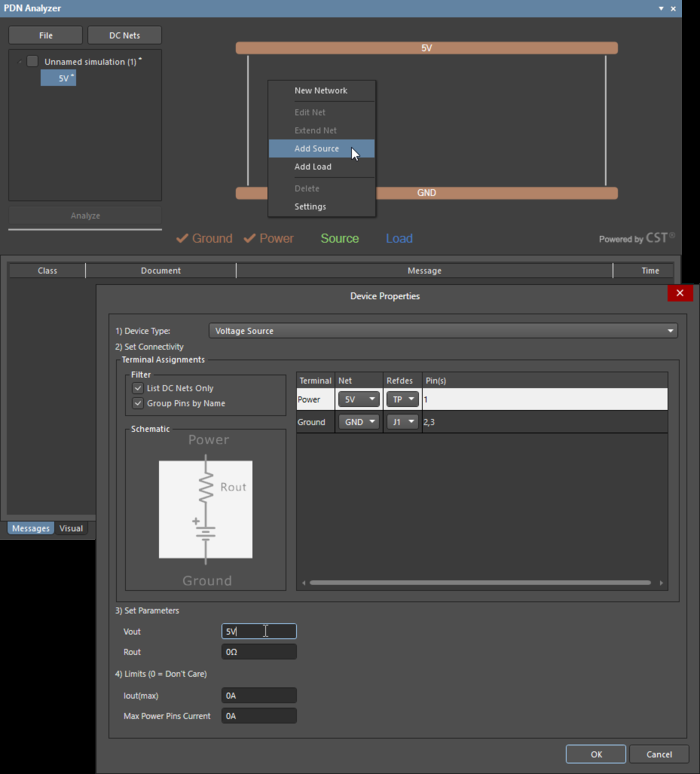This screenshot has width=700, height=774.
Task: Click the scrollbar left arrow
Action: [304, 583]
